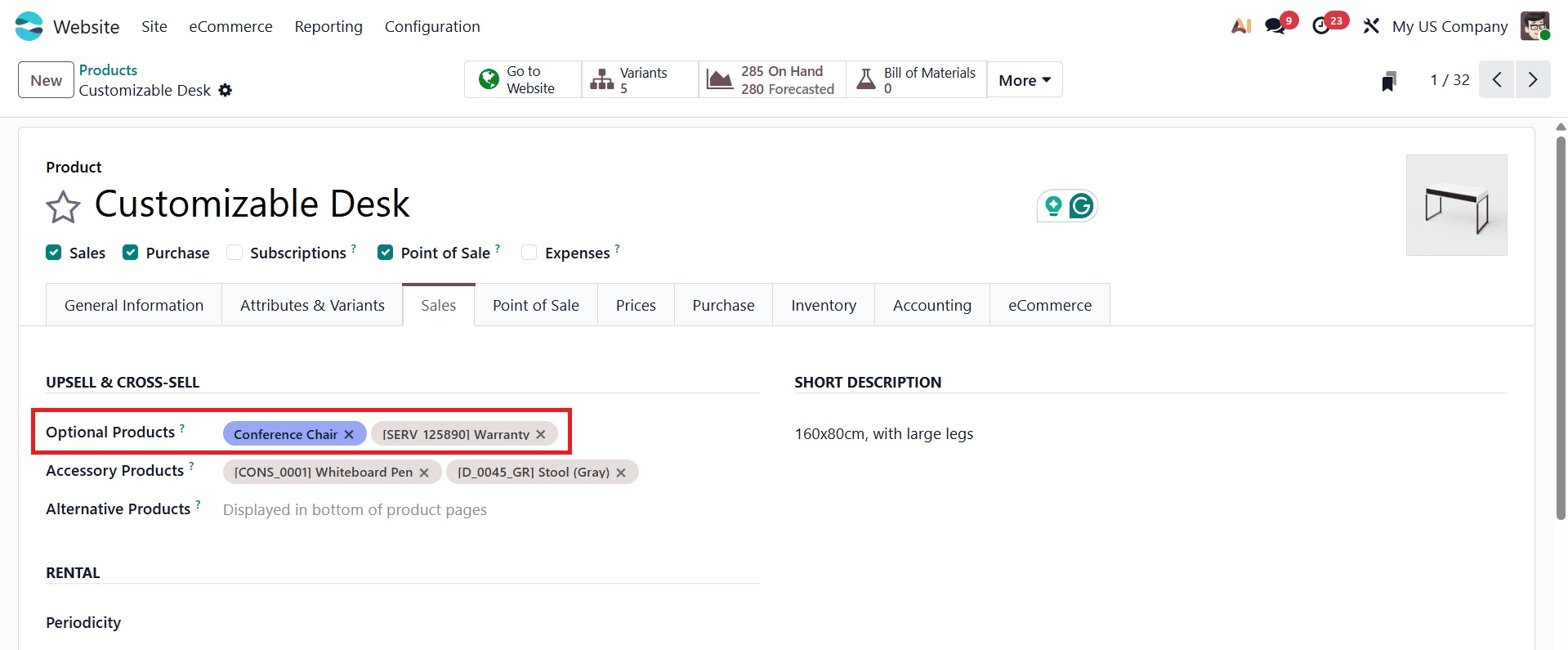The width and height of the screenshot is (1568, 650).
Task: Click the Periodicity label
Action: 83,623
